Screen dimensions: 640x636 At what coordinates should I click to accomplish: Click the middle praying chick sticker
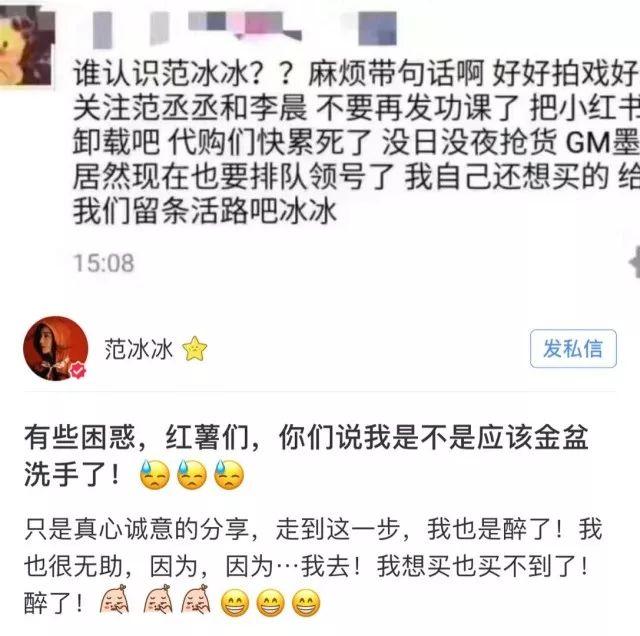(x=158, y=599)
